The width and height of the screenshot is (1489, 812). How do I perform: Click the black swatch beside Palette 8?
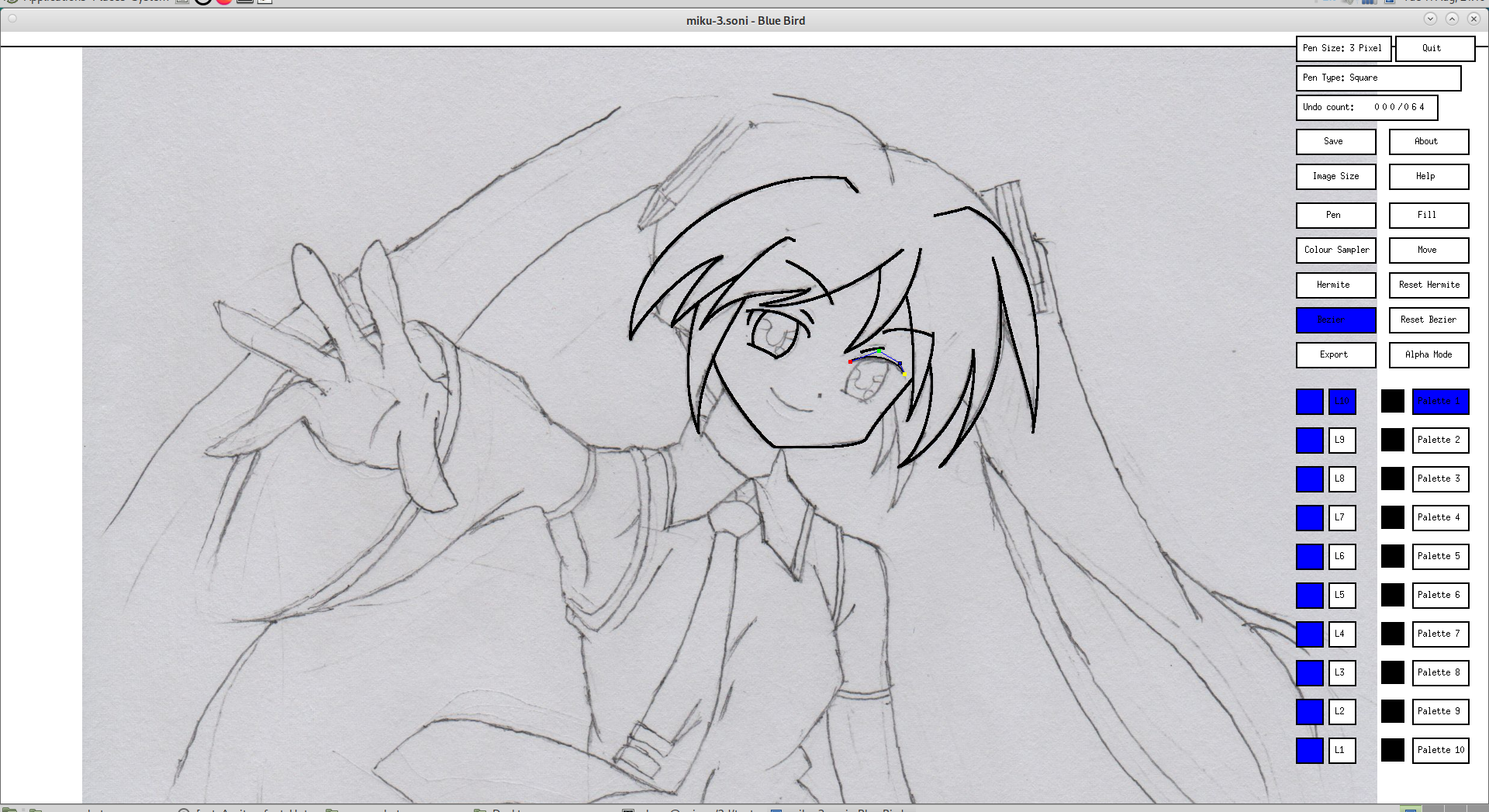click(x=1393, y=672)
